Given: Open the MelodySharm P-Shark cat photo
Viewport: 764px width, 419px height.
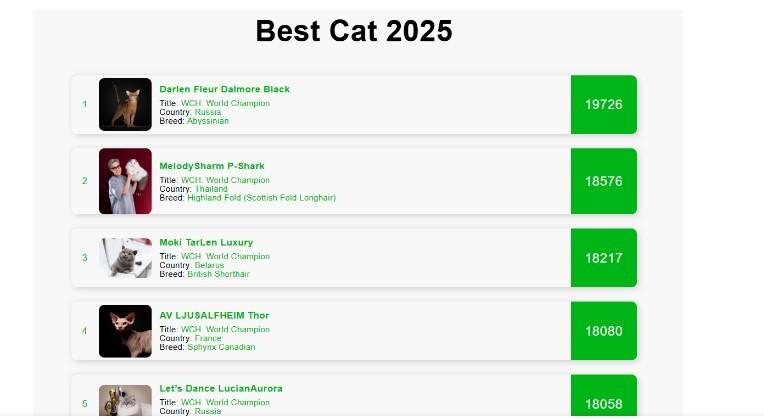Looking at the screenshot, I should tap(125, 181).
